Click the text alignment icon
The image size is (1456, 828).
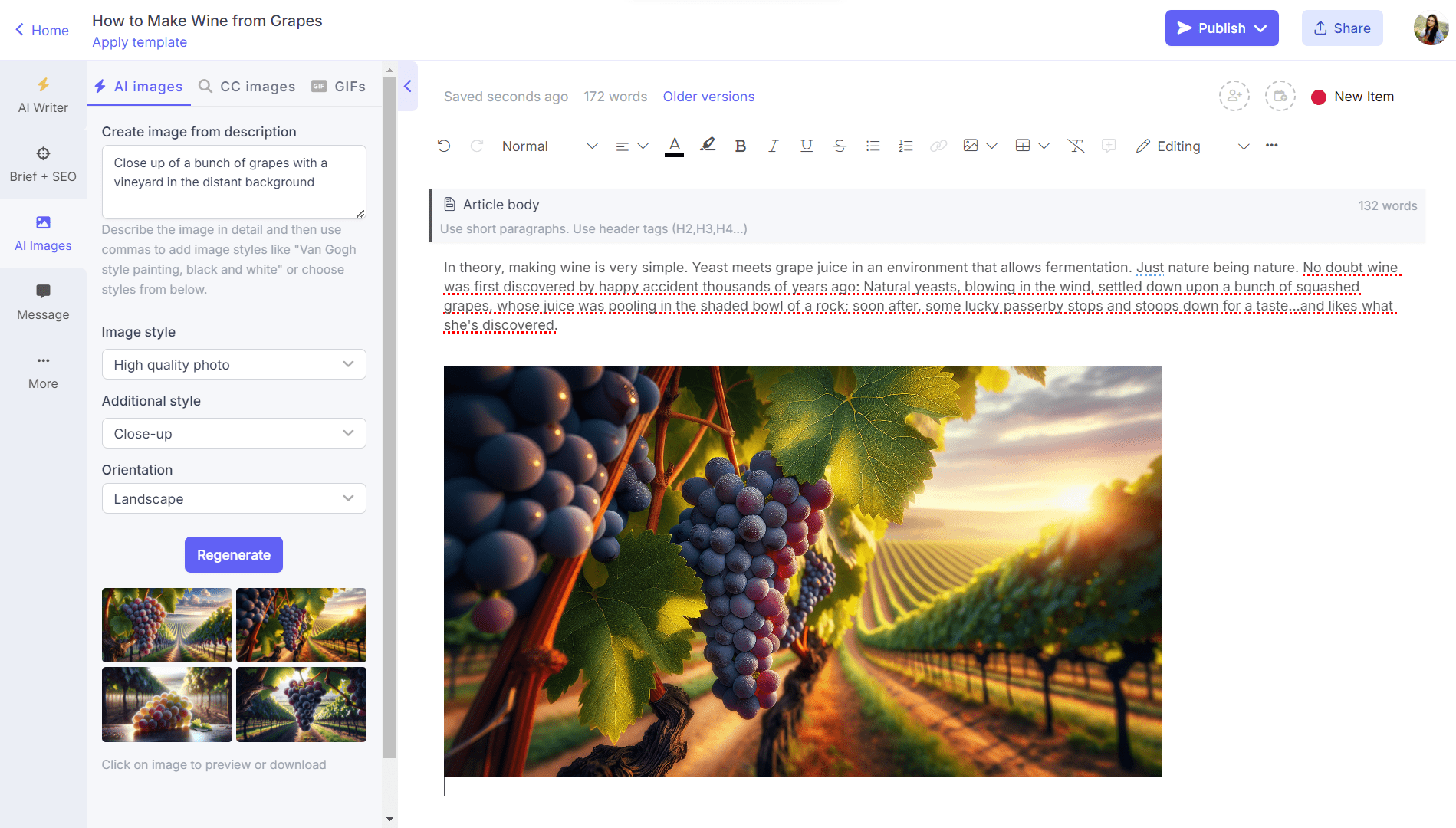(622, 146)
